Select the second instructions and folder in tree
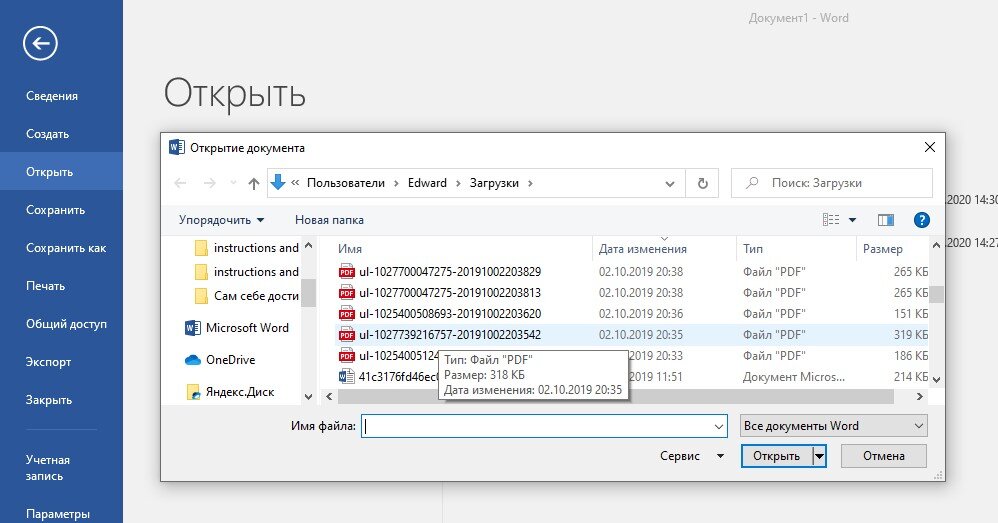The width and height of the screenshot is (998, 523). (246, 272)
